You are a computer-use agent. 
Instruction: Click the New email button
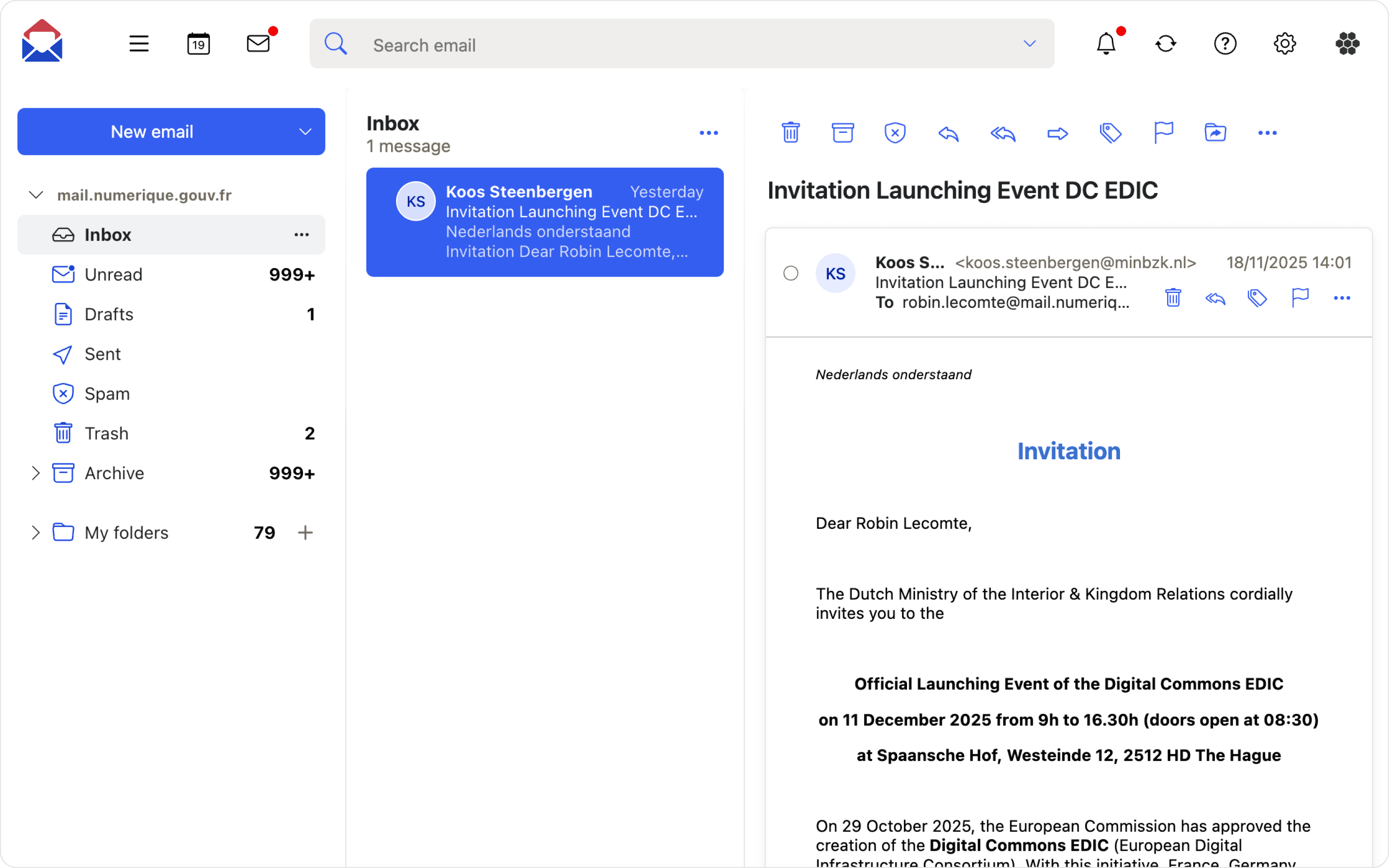152,132
